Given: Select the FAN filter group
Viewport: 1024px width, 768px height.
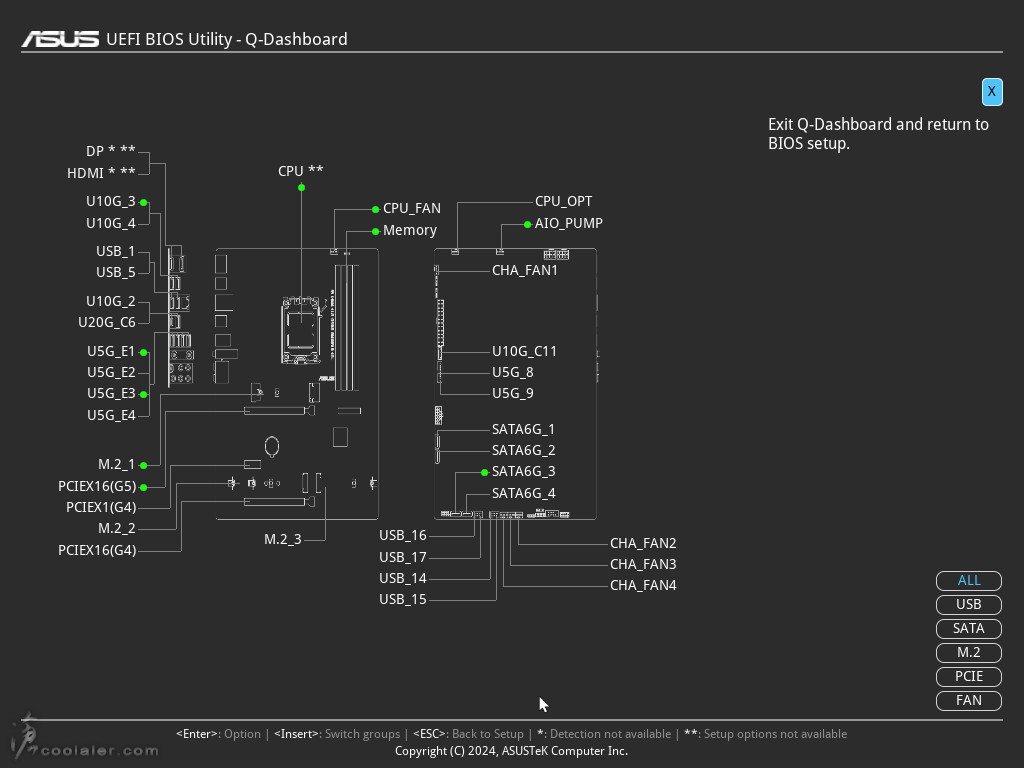Looking at the screenshot, I should [x=968, y=701].
